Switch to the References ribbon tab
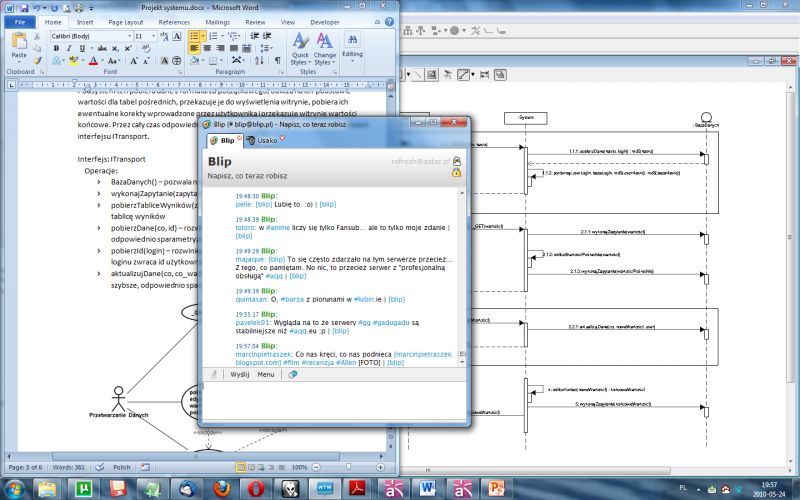 [174, 22]
